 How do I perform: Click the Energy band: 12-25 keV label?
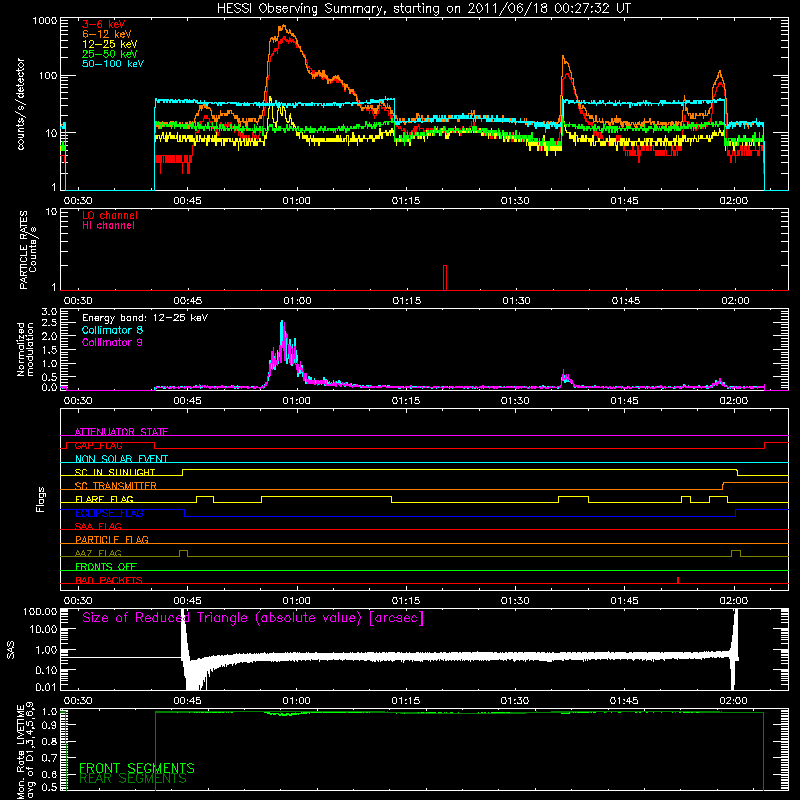pyautogui.click(x=145, y=318)
